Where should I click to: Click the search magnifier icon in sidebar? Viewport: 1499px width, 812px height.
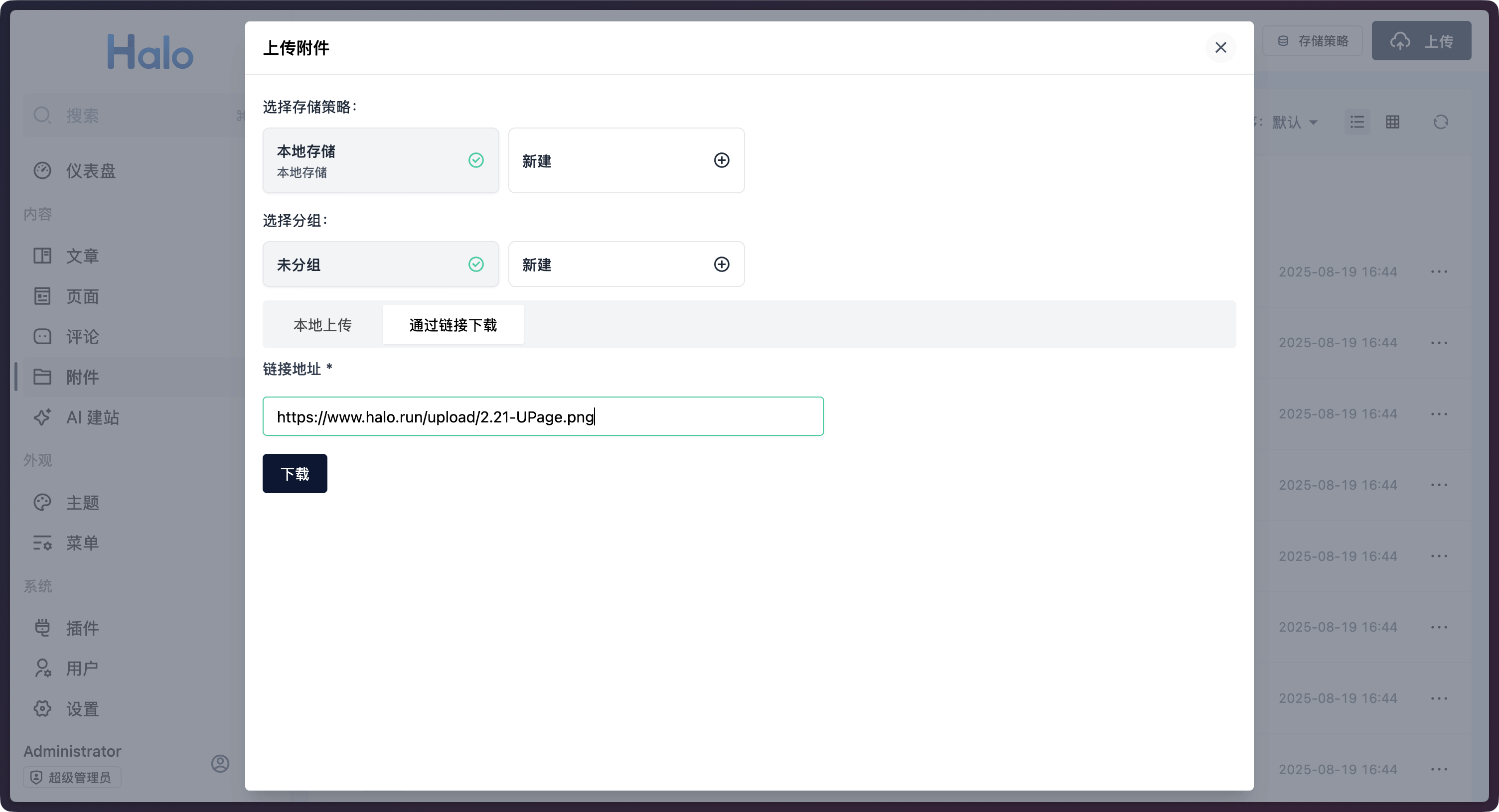[x=42, y=115]
